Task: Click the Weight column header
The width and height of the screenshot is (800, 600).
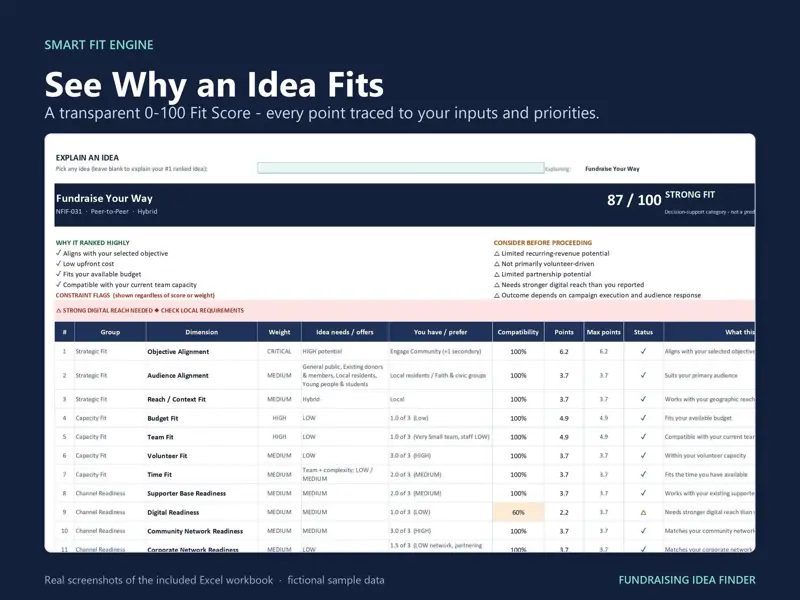Action: pyautogui.click(x=279, y=332)
